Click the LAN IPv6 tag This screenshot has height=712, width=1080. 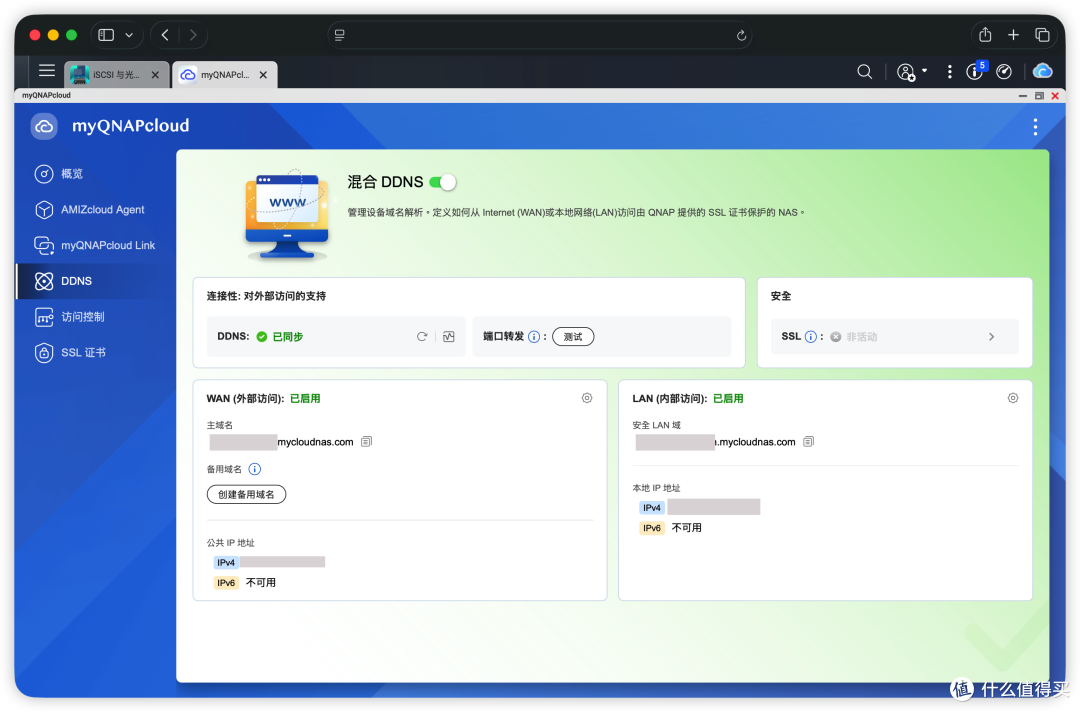(x=652, y=528)
